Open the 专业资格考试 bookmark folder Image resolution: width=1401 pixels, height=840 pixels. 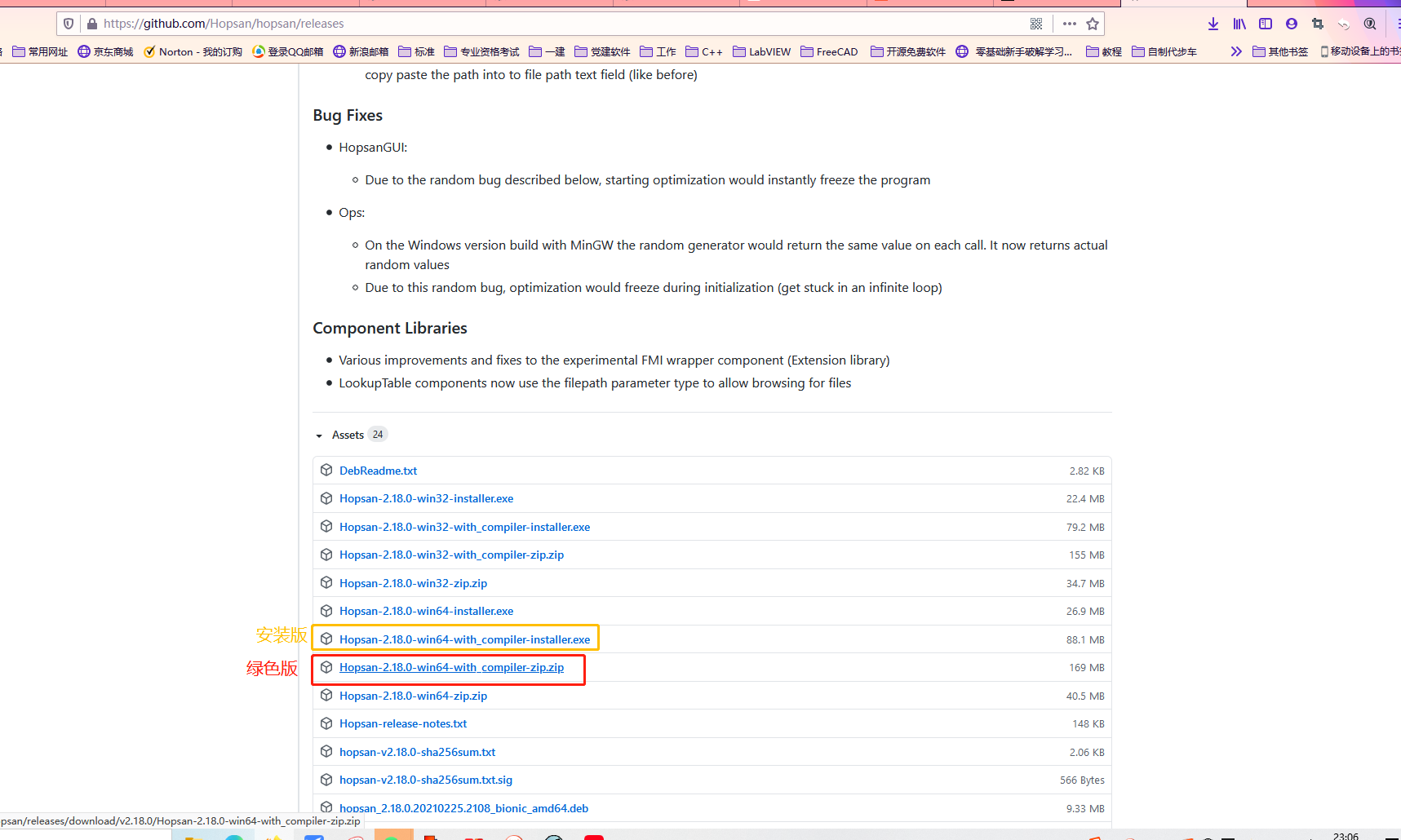481,51
